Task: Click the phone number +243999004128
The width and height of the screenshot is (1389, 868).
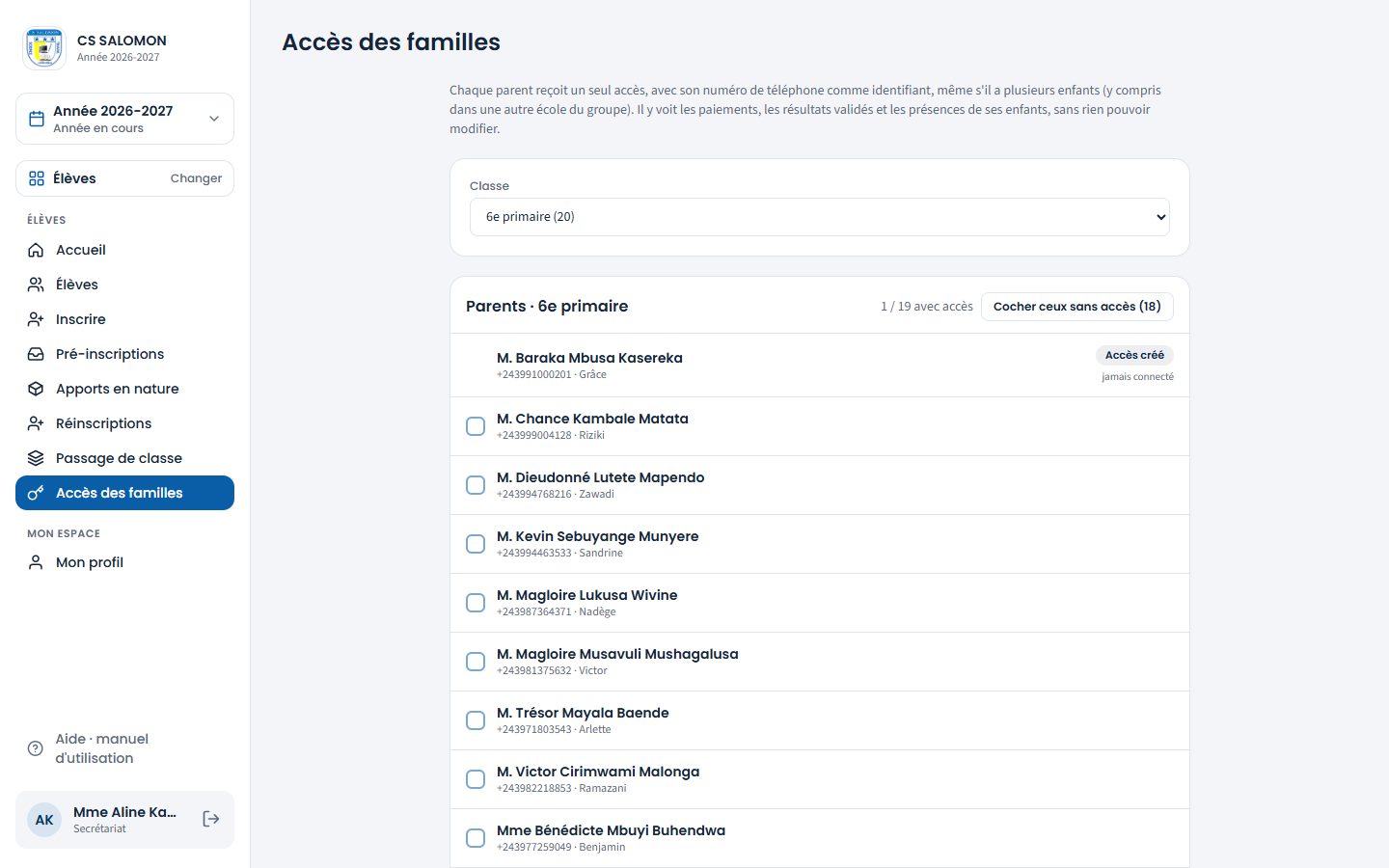Action: [534, 435]
